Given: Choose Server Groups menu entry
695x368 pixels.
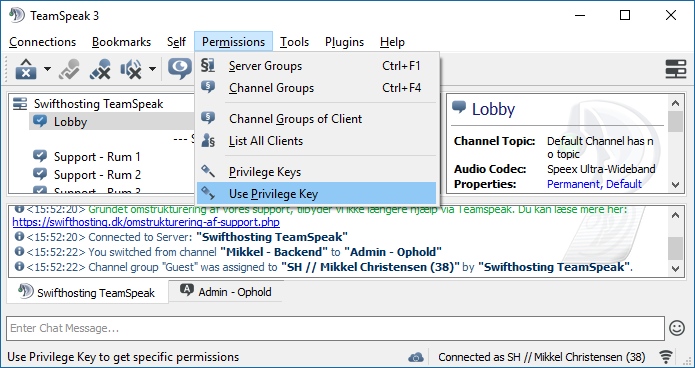Looking at the screenshot, I should [316, 66].
